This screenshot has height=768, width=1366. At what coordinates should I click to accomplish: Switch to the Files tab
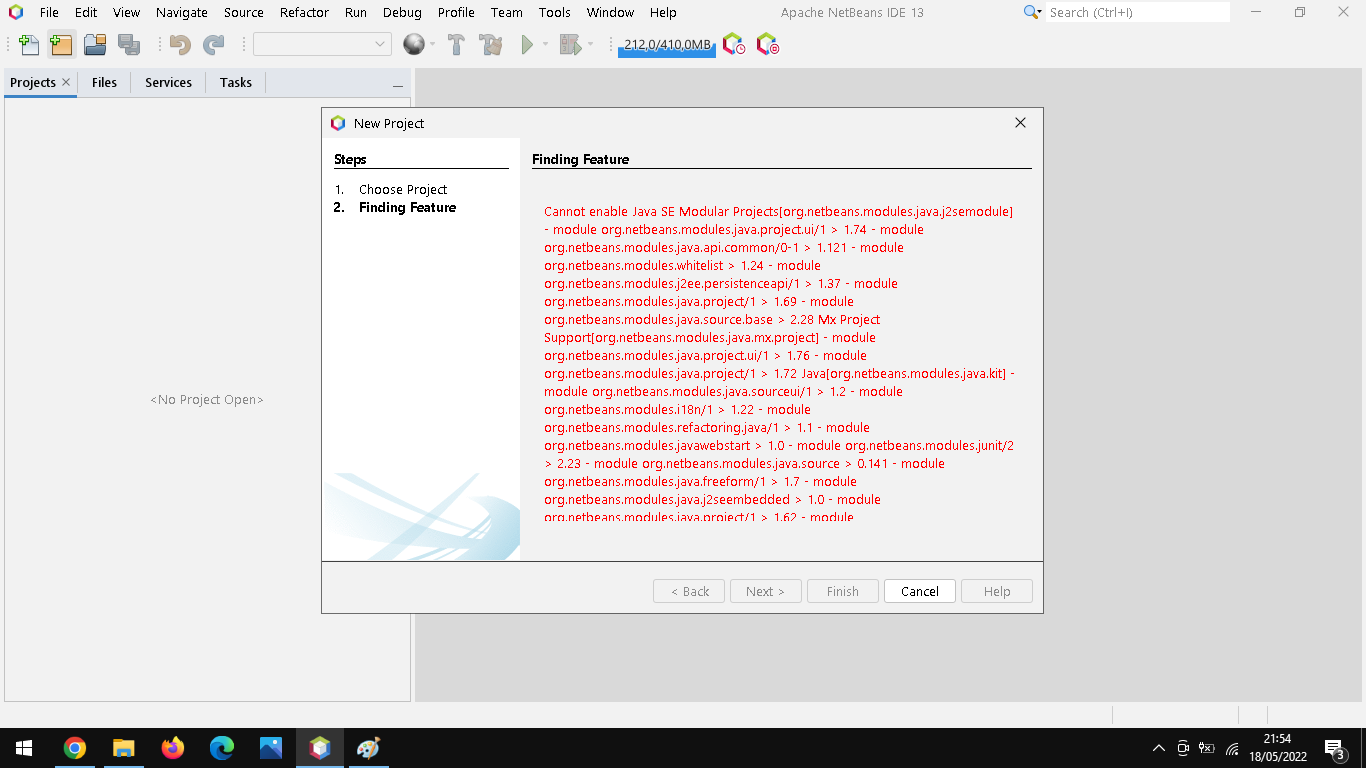pyautogui.click(x=104, y=82)
